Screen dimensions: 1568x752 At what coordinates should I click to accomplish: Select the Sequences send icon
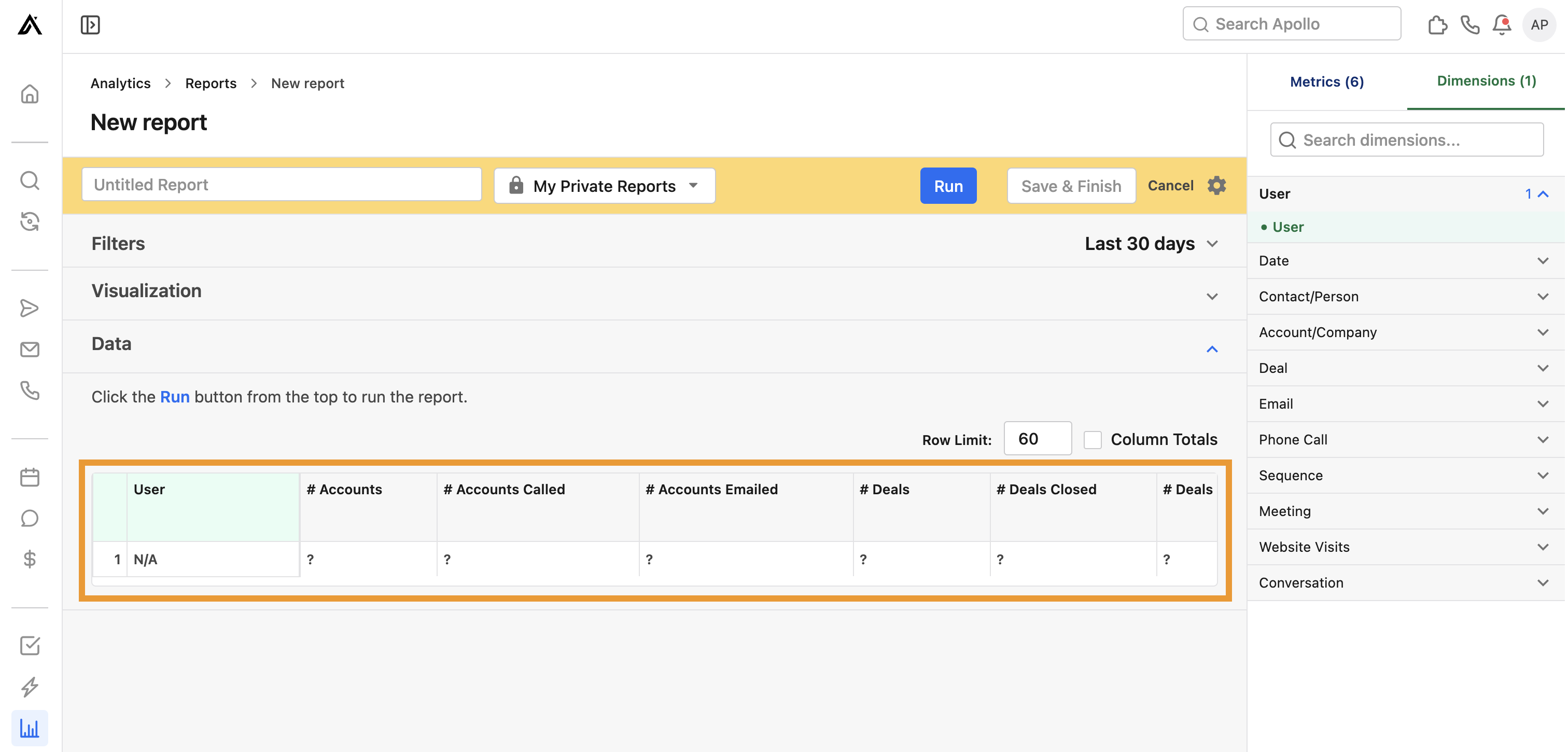pyautogui.click(x=29, y=308)
